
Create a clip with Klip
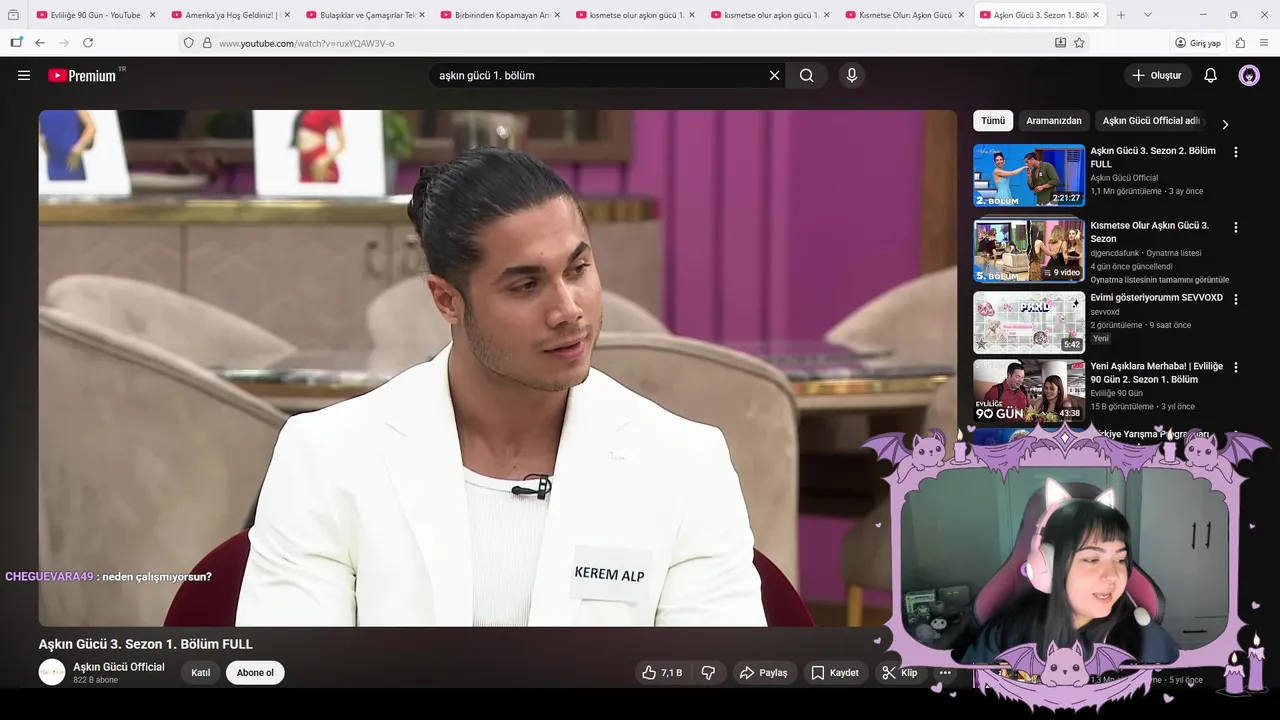[899, 673]
